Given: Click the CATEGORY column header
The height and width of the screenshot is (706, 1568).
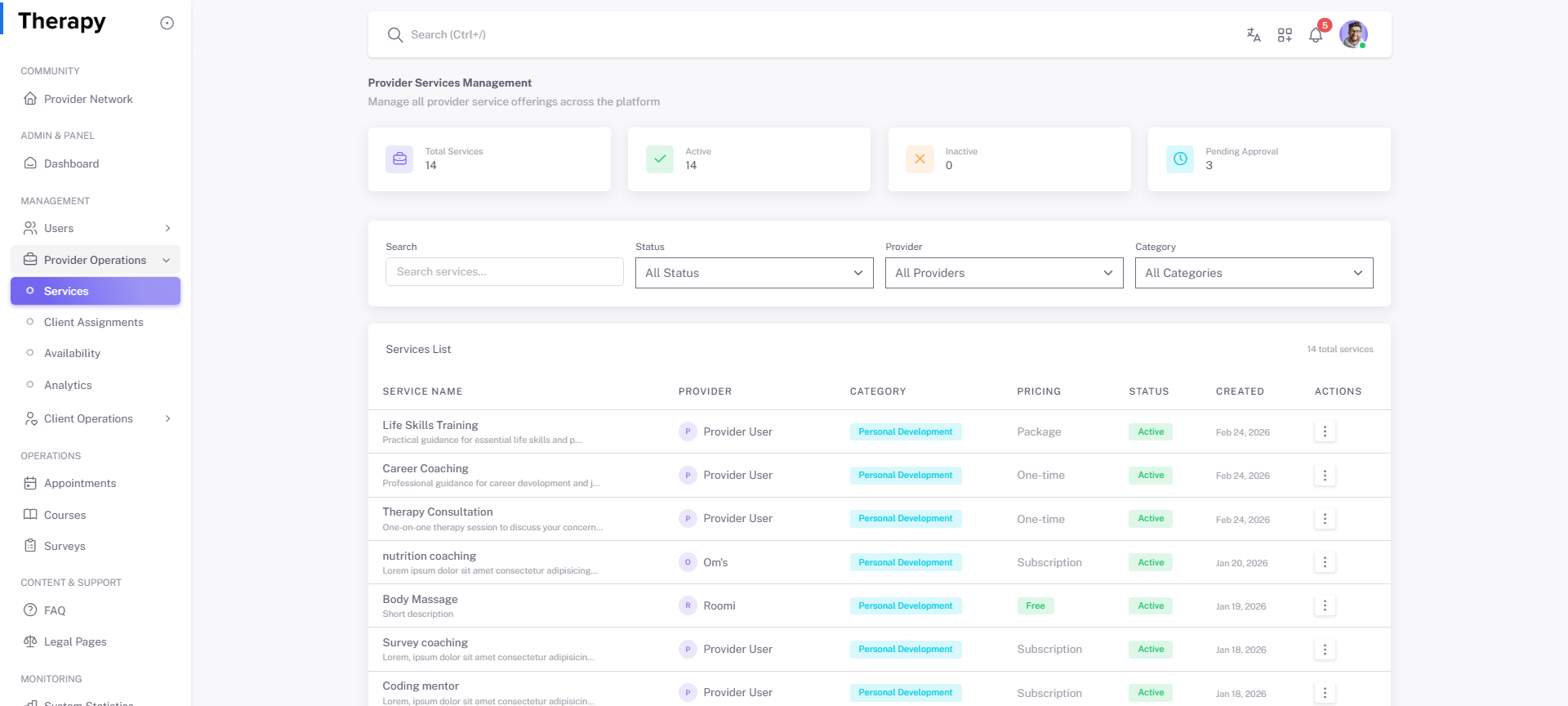Looking at the screenshot, I should click(878, 391).
